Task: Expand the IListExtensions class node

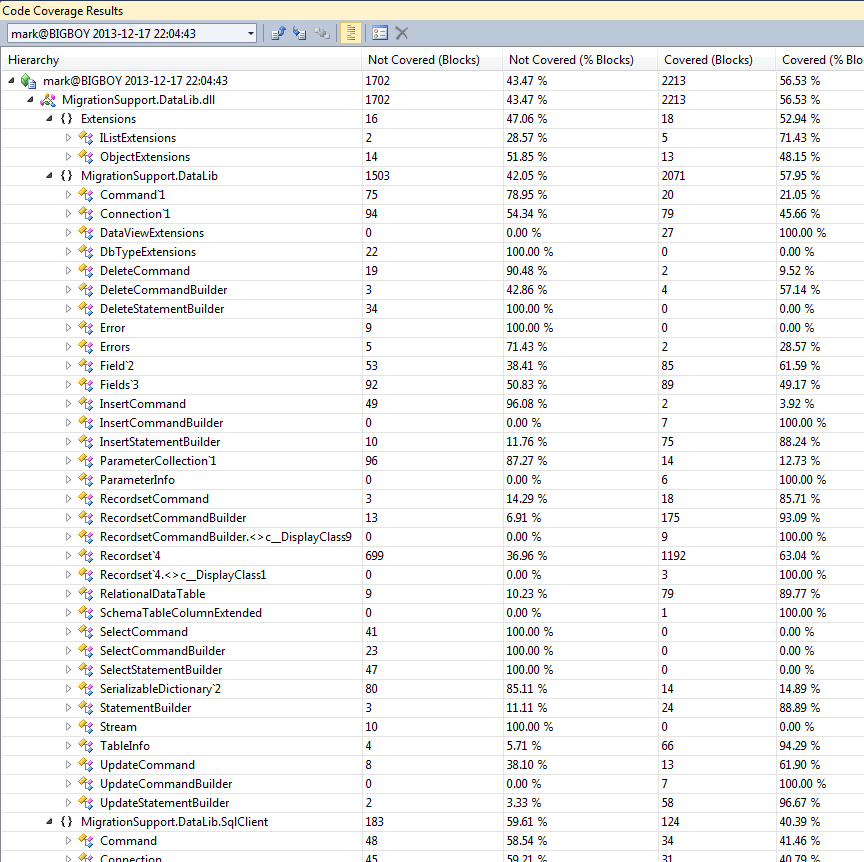Action: (69, 138)
